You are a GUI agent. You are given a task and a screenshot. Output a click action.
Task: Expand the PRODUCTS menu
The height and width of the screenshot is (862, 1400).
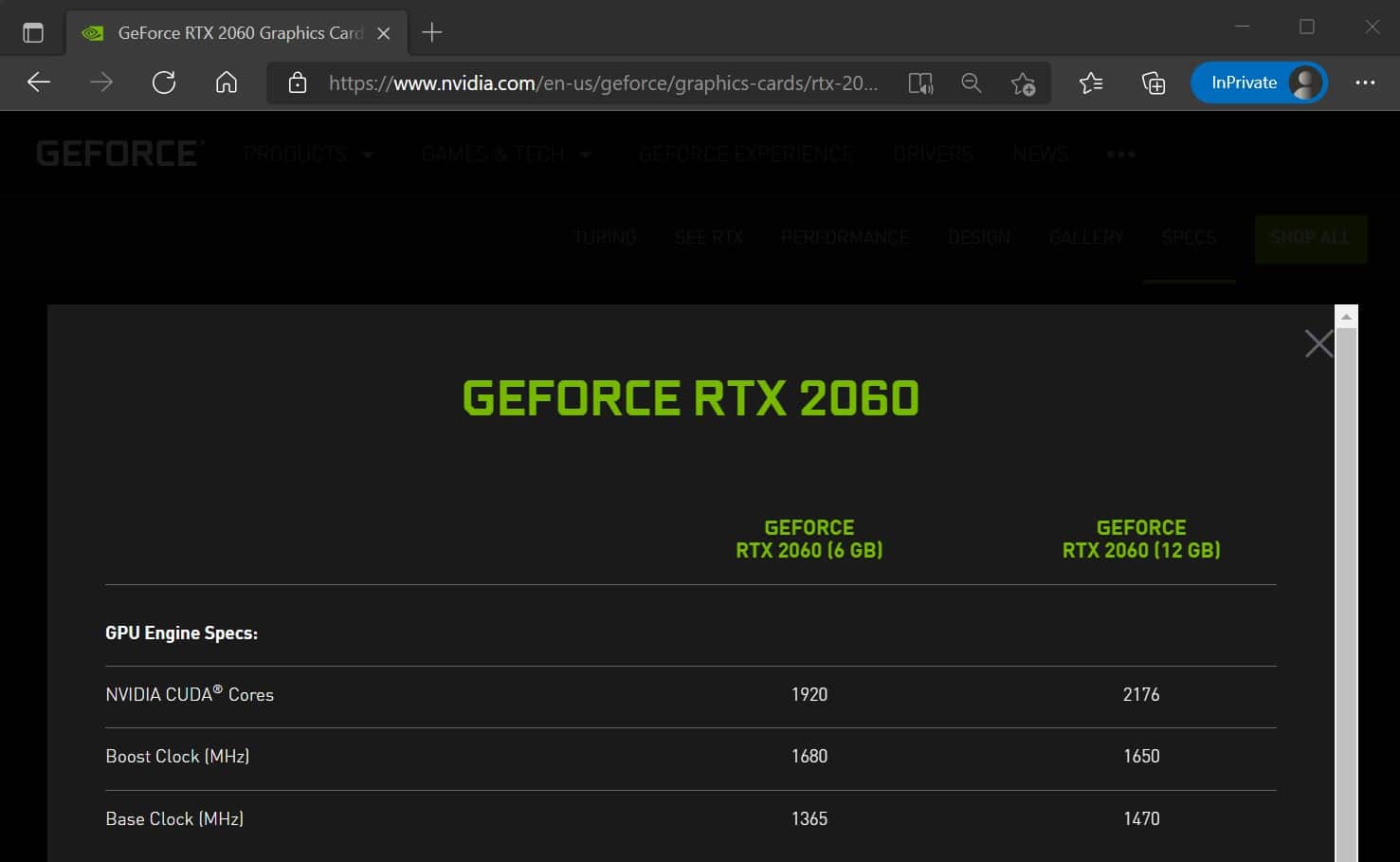(308, 154)
